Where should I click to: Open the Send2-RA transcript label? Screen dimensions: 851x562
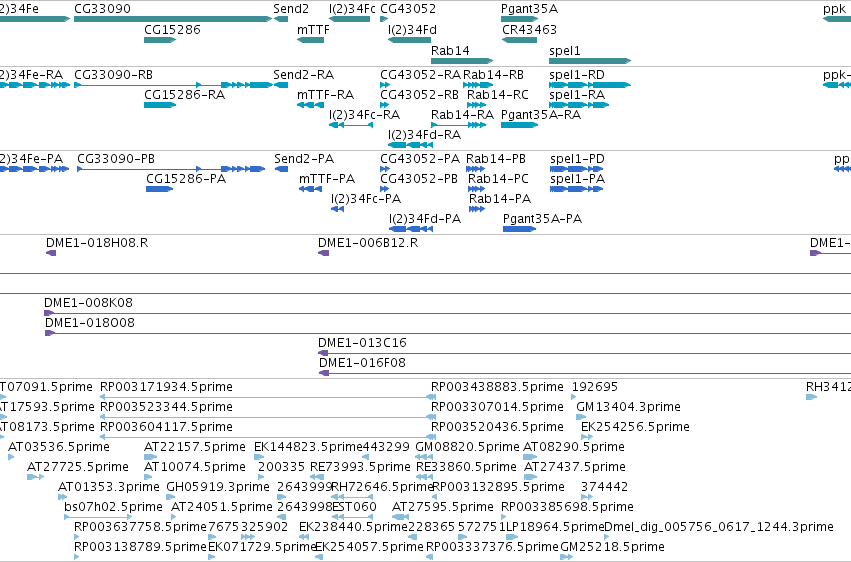point(303,75)
